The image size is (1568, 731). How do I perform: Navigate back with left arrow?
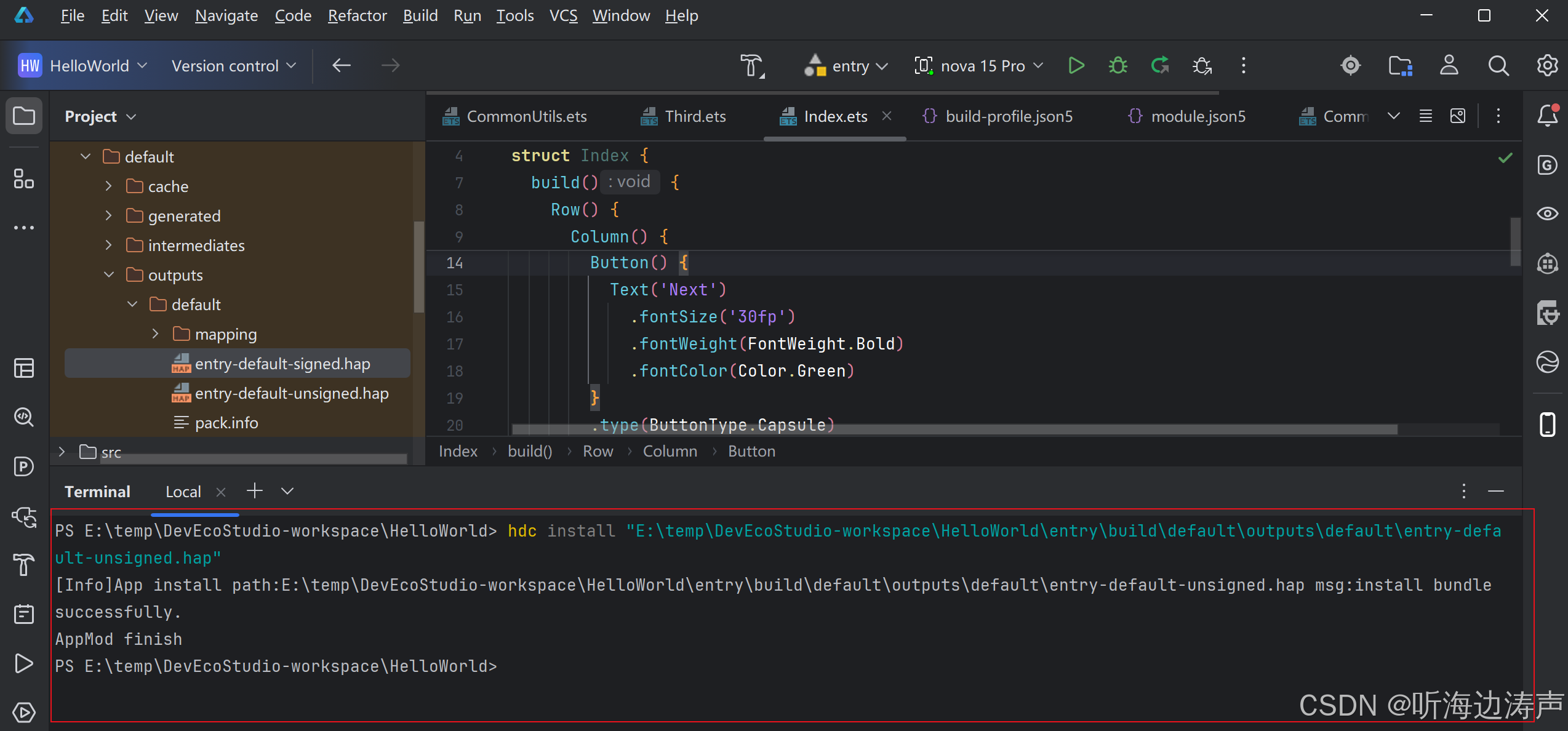(342, 65)
